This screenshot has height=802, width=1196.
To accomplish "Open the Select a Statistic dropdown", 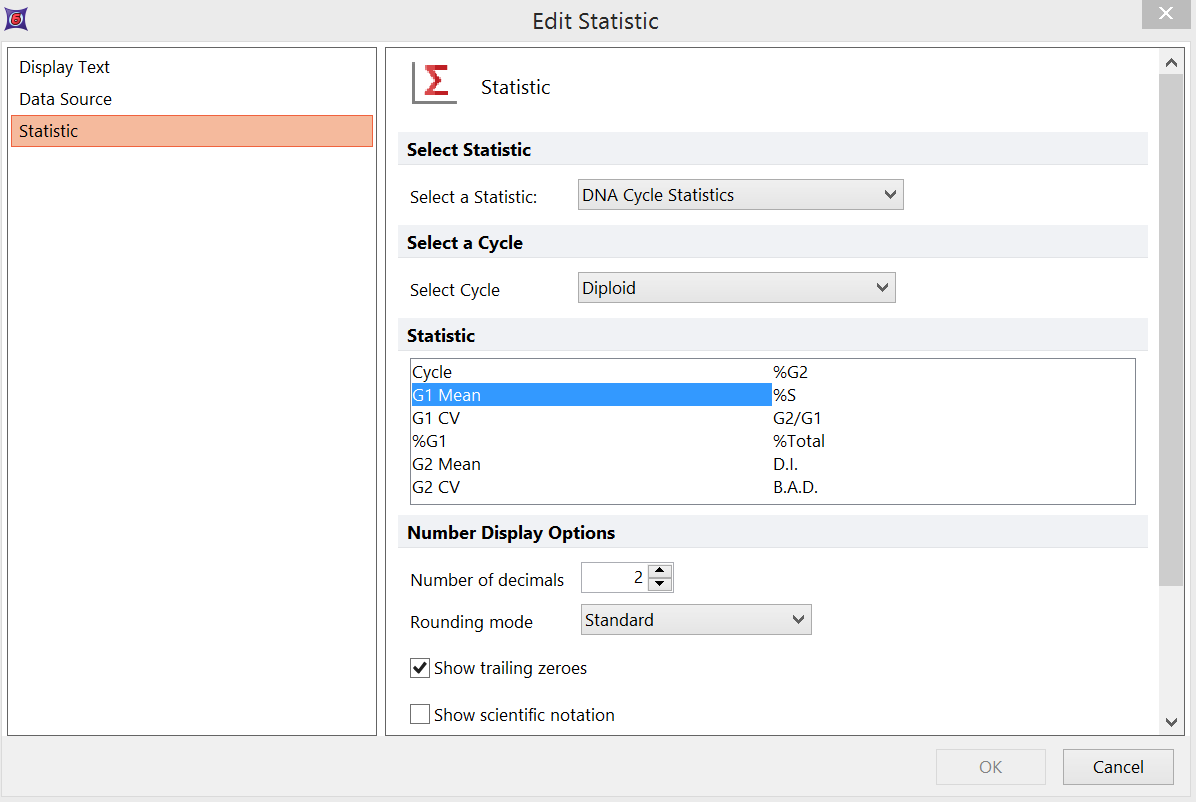I will point(740,195).
